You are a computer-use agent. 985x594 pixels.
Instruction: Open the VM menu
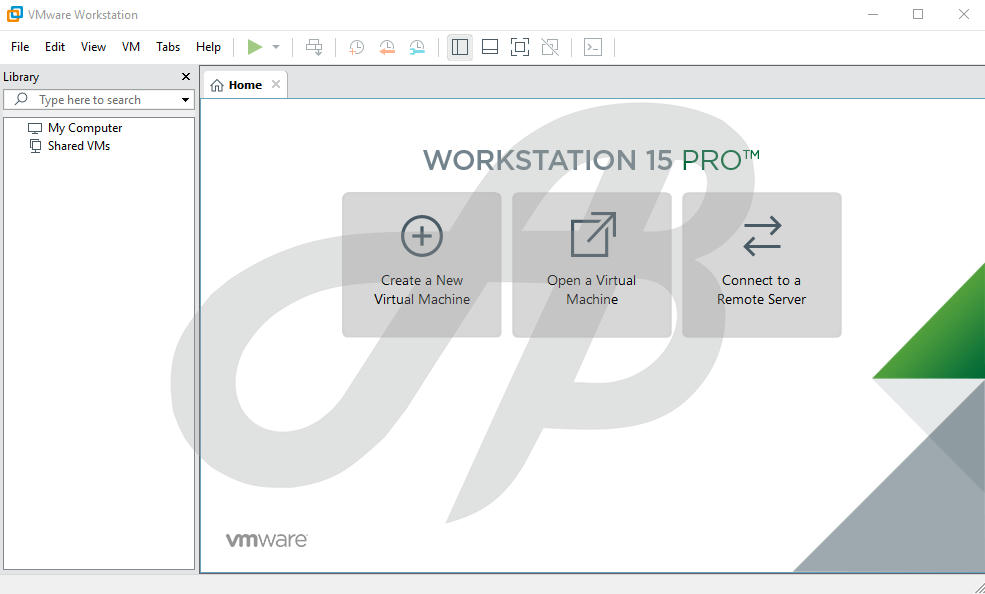point(131,47)
